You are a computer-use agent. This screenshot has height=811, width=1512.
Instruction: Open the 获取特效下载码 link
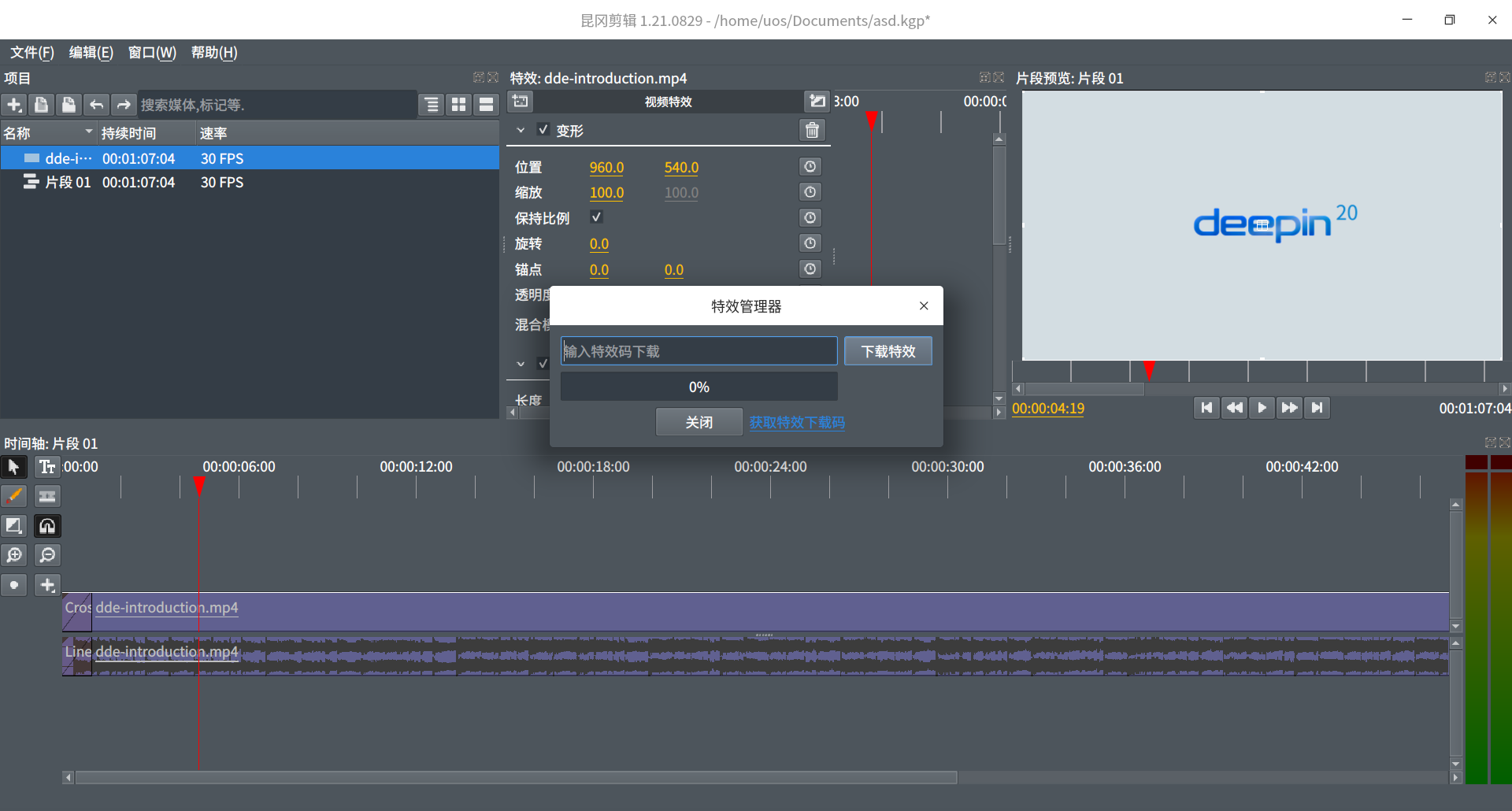point(797,423)
